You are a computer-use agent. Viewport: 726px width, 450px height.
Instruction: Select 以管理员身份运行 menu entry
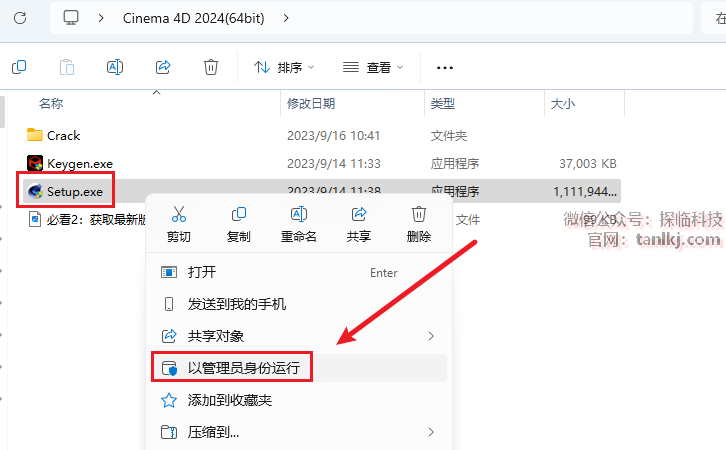299,368
